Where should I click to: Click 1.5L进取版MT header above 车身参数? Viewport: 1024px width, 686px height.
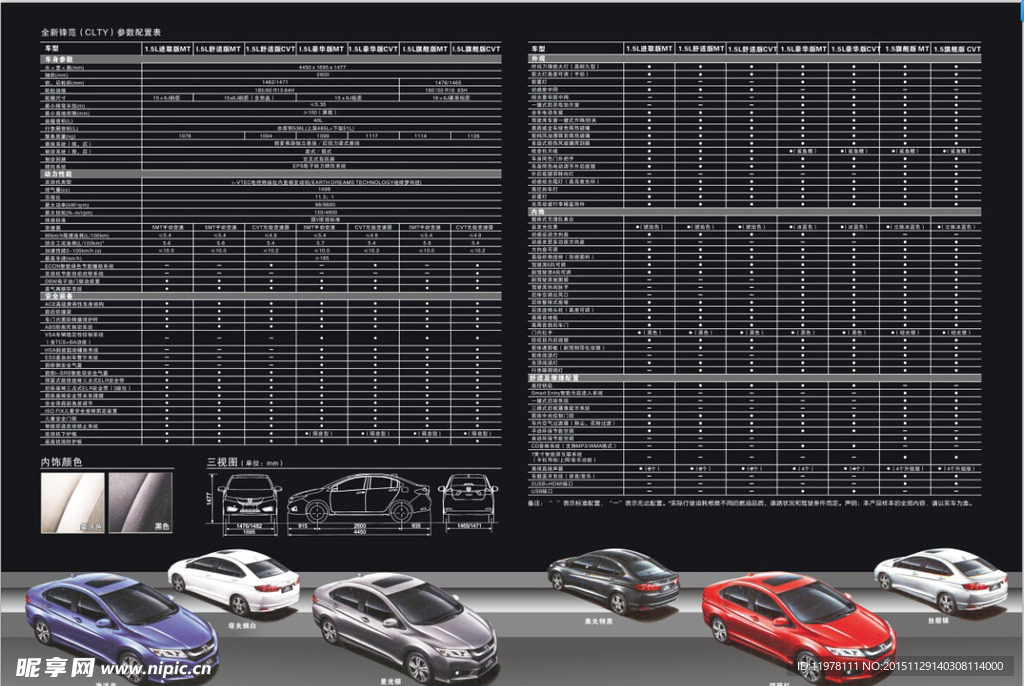[168, 49]
